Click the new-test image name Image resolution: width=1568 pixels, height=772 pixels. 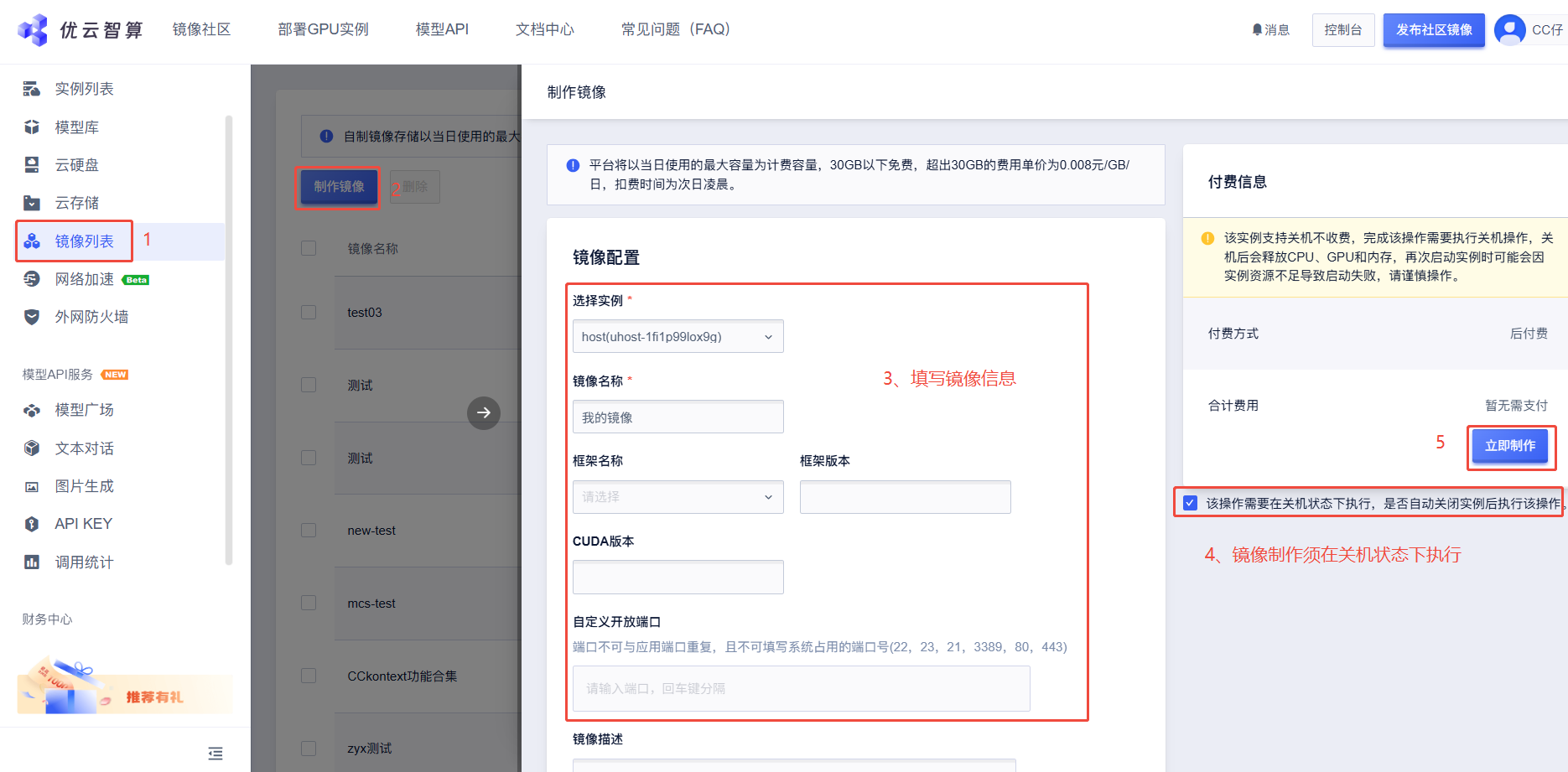[x=371, y=531]
